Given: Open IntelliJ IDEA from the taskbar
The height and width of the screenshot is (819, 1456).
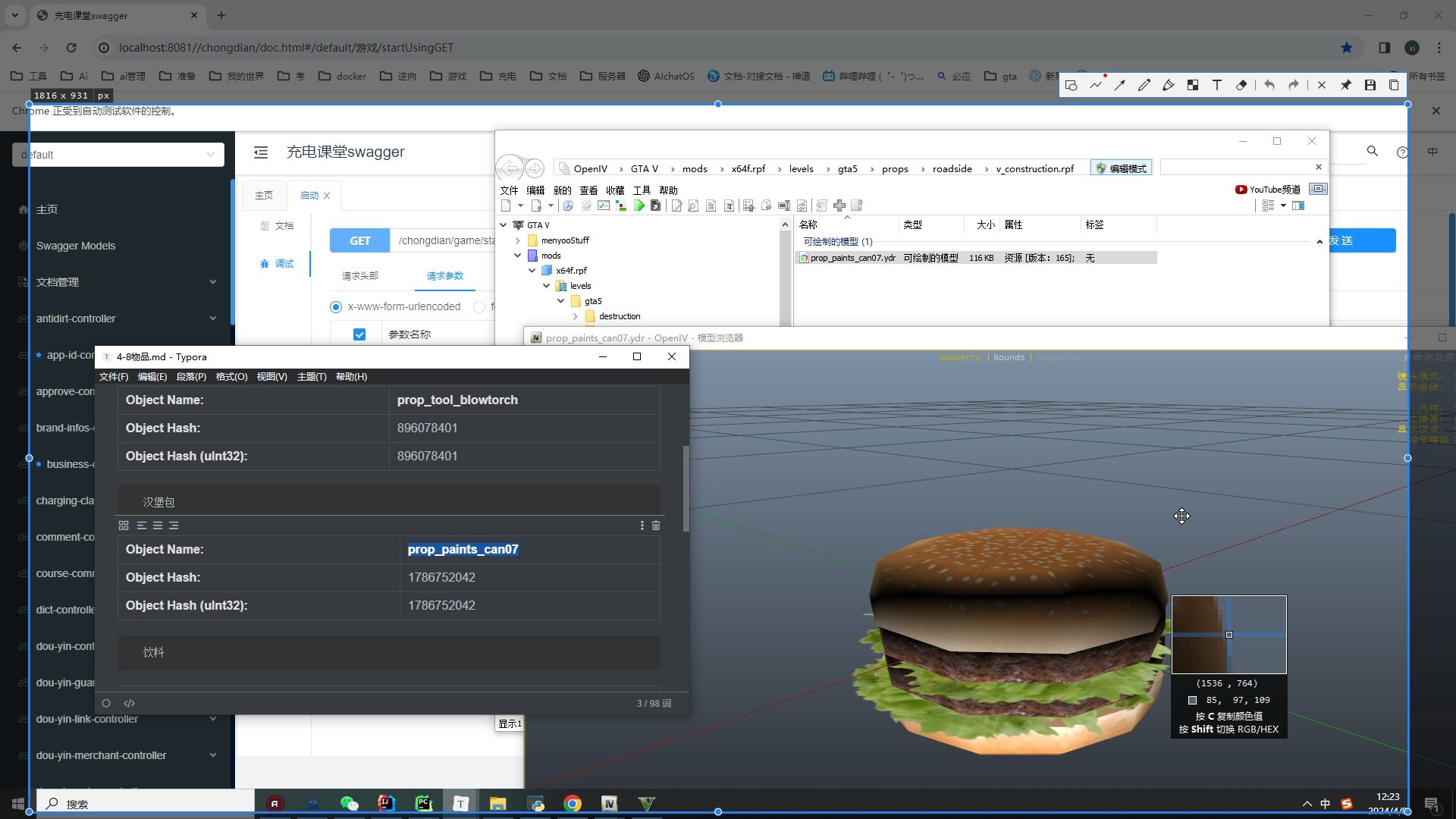Looking at the screenshot, I should (x=387, y=804).
